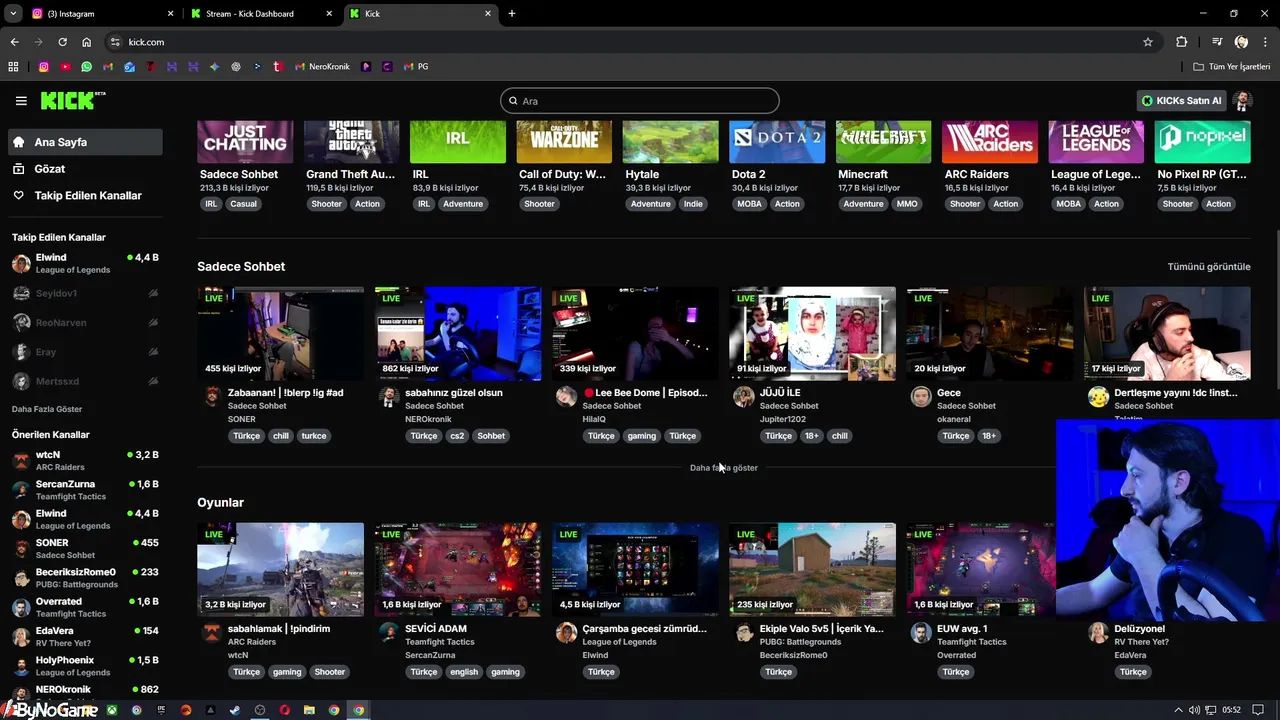Image resolution: width=1280 pixels, height=720 pixels.
Task: Click Tümünü görüntüle for Sadece Sohbet
Action: pos(1209,267)
